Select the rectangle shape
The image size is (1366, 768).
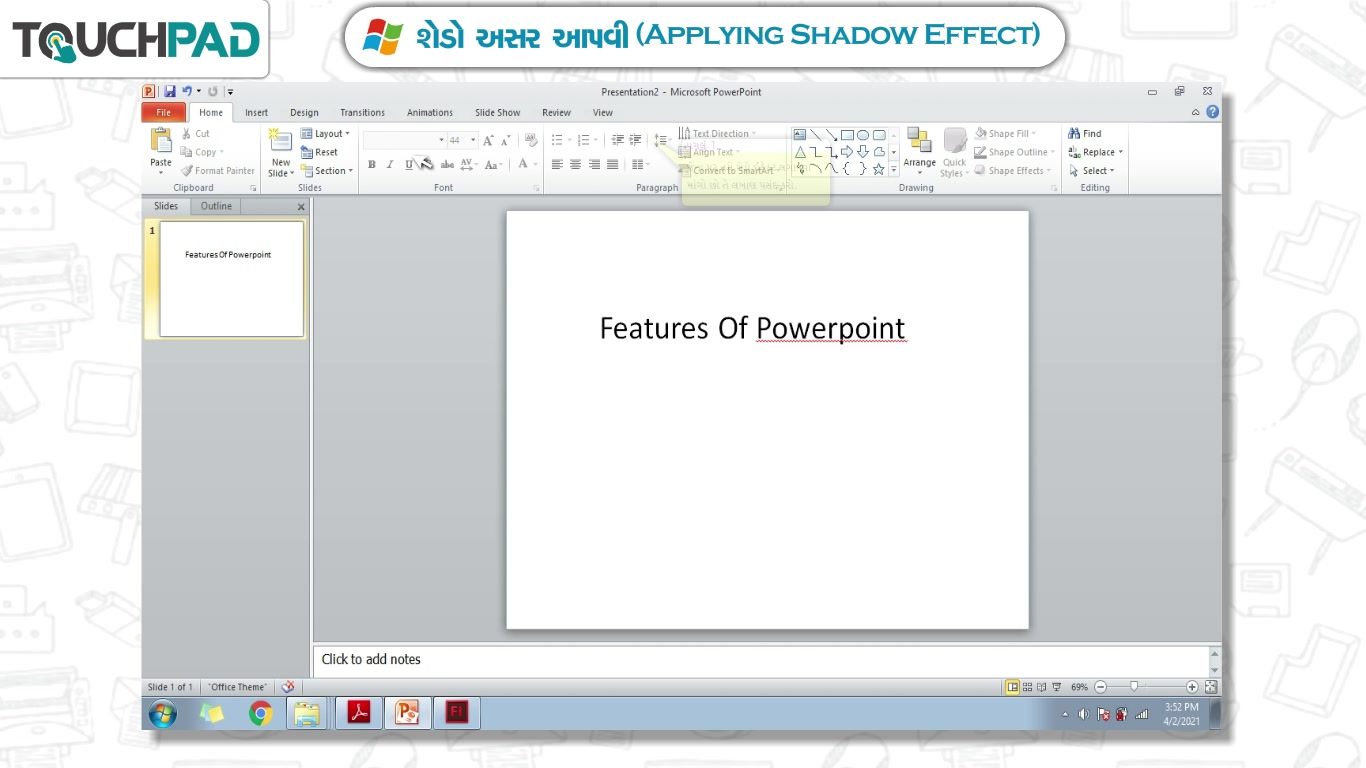pos(847,134)
